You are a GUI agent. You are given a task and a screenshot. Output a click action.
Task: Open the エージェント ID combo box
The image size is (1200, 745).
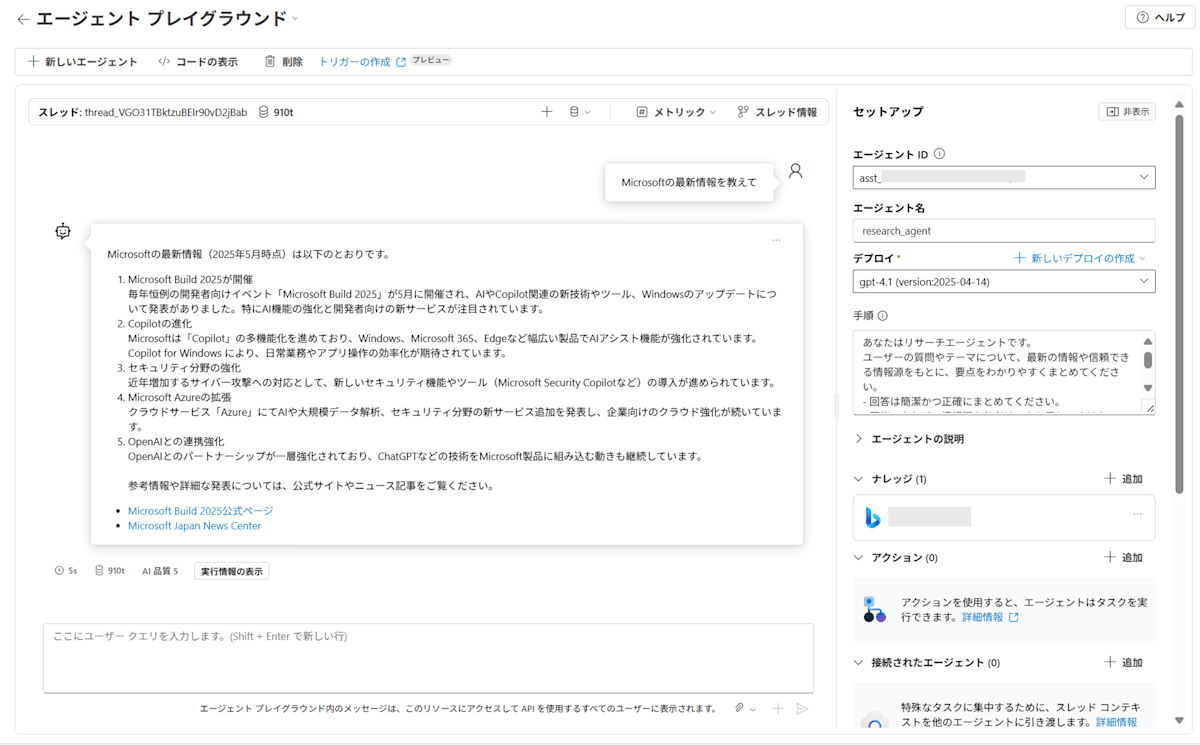pos(1004,177)
